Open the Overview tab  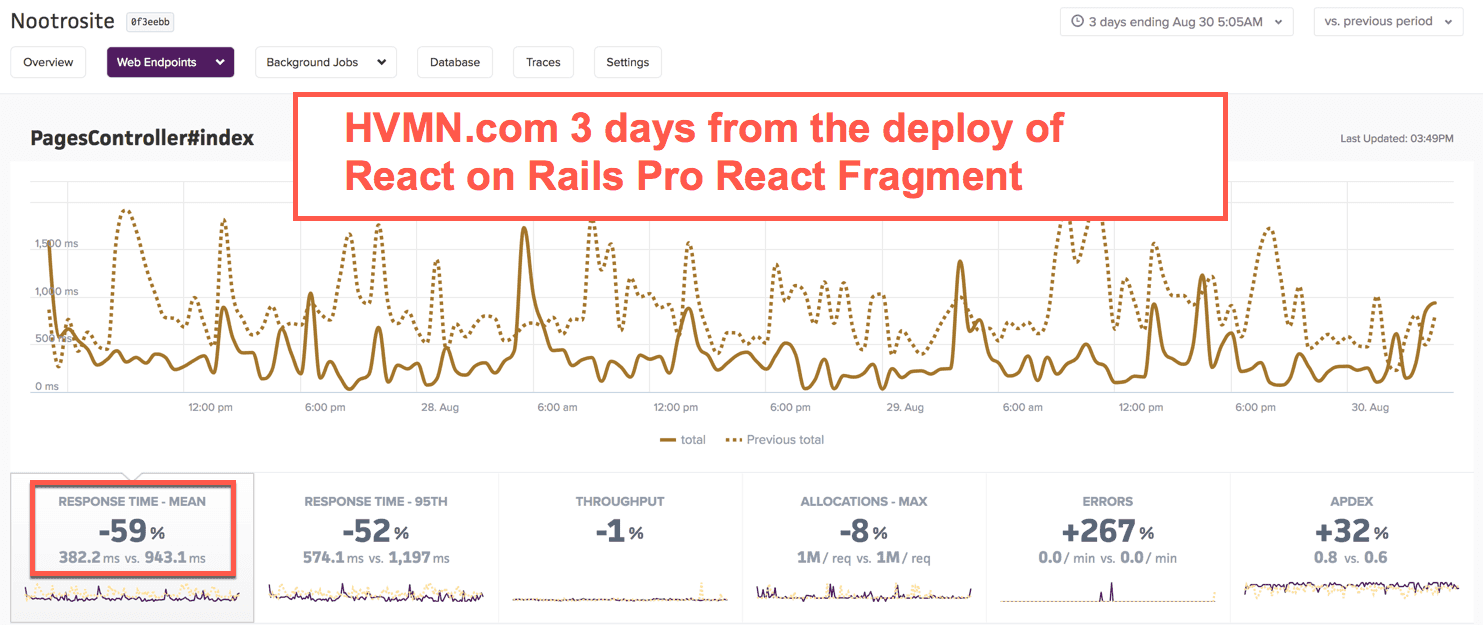pos(48,62)
